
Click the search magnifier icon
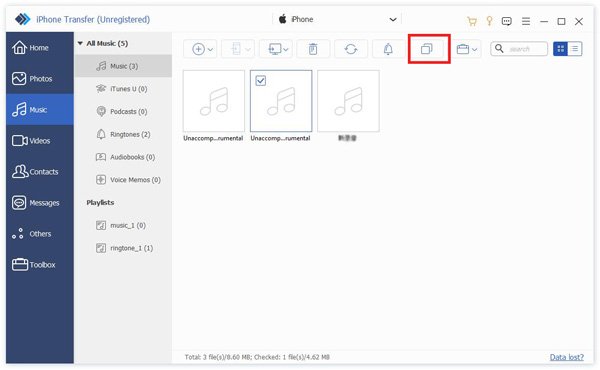click(x=499, y=49)
